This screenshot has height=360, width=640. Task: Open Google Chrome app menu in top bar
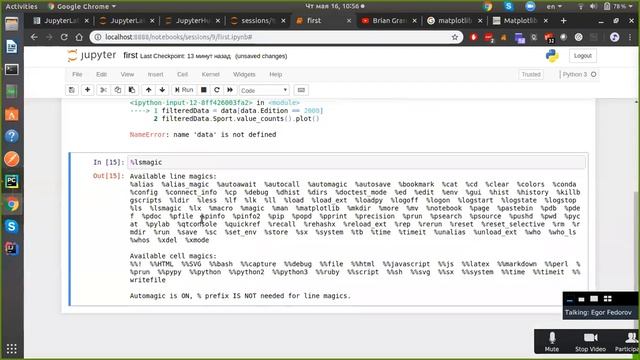82,6
